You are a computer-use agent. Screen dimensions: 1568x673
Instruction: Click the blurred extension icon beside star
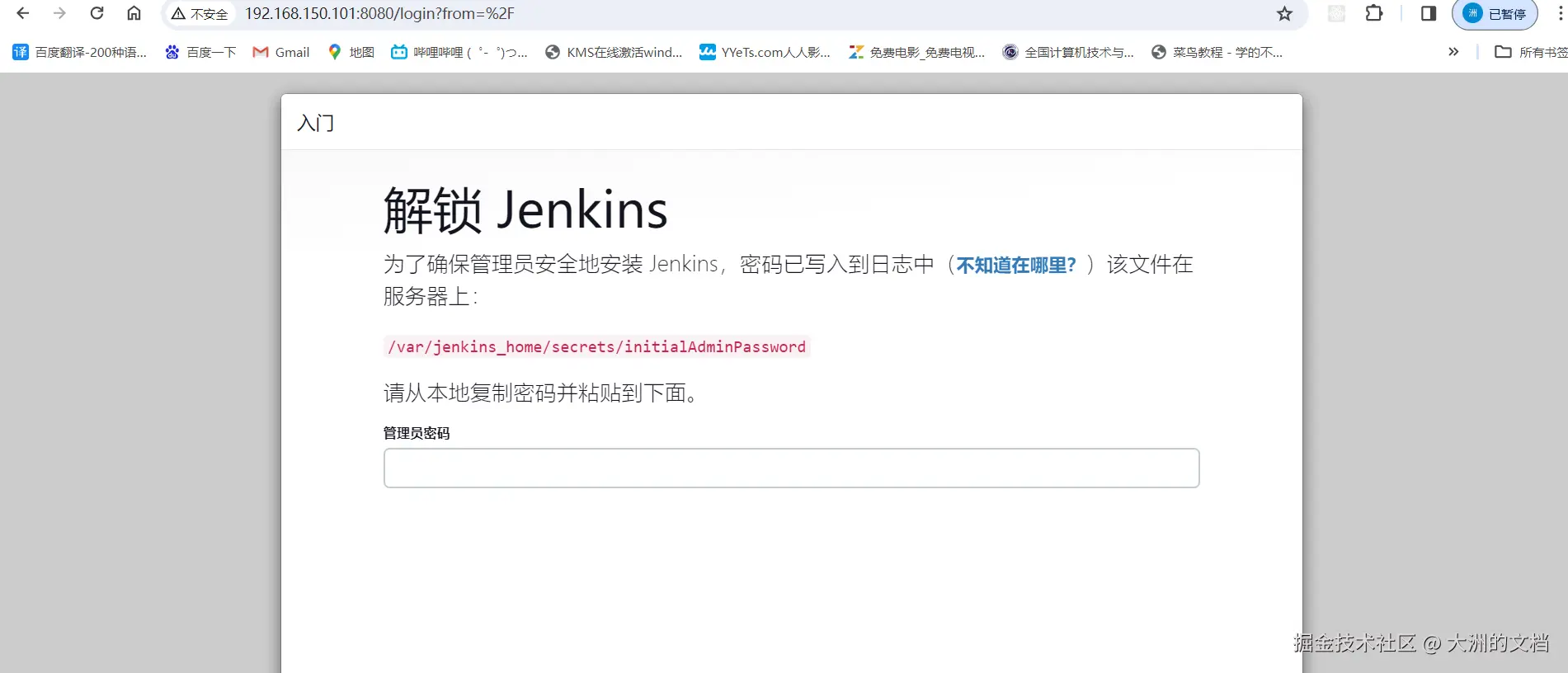[x=1336, y=13]
